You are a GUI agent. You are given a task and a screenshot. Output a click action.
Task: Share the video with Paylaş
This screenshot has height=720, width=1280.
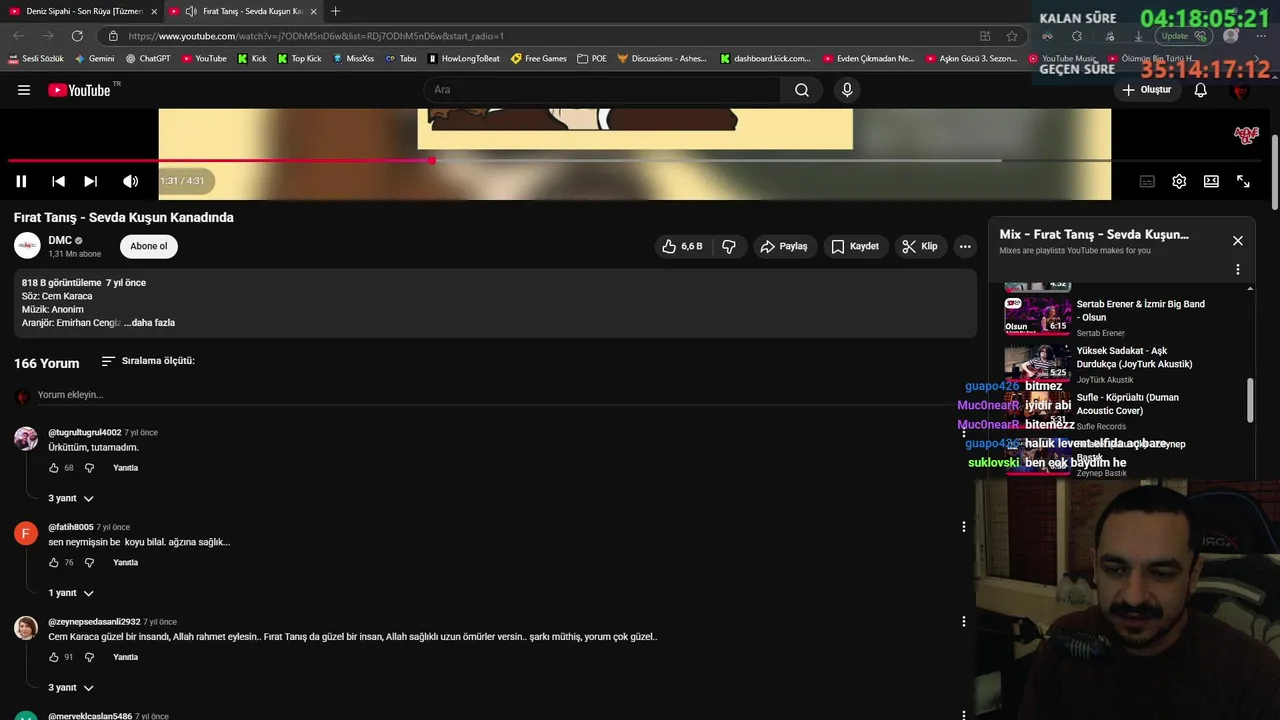[x=783, y=246]
